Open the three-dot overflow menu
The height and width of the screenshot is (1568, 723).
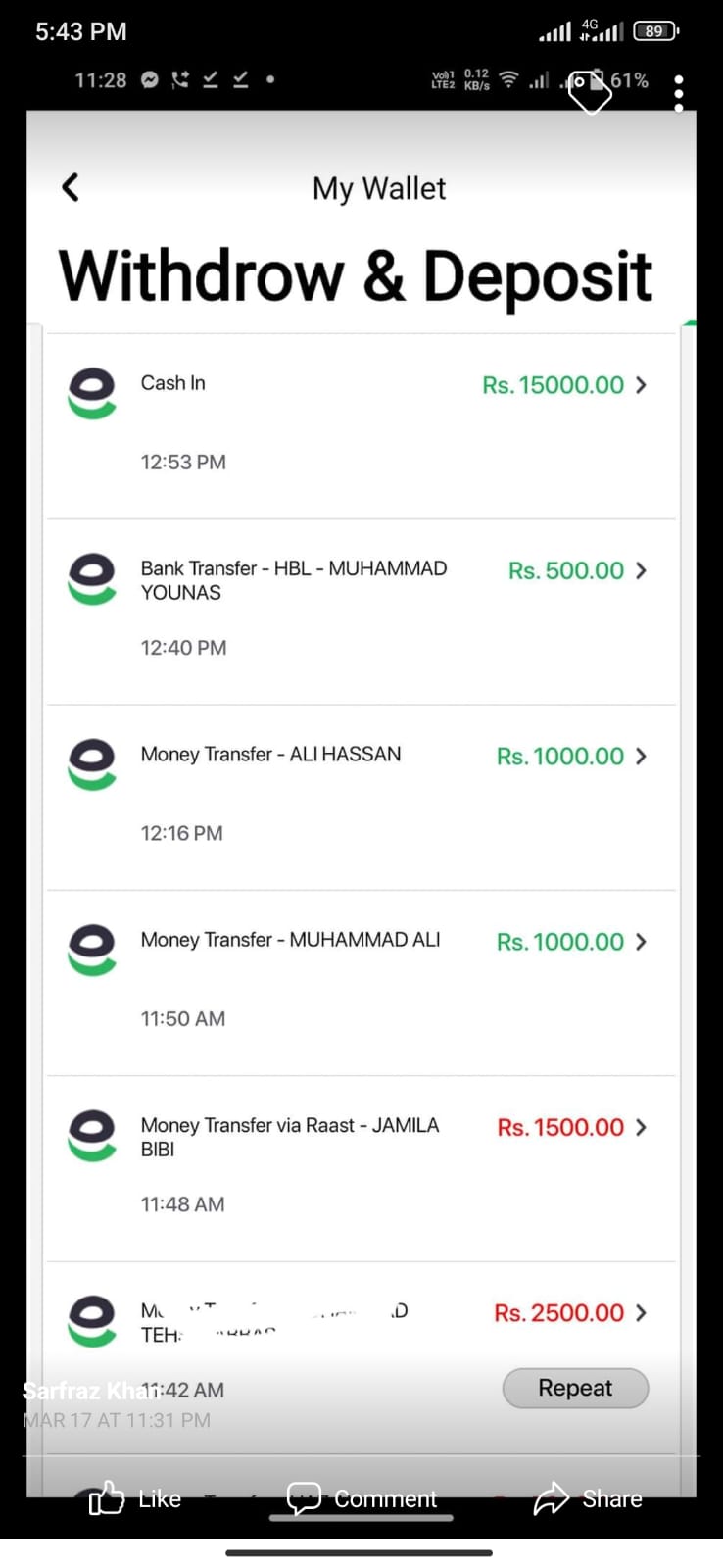pos(679,93)
